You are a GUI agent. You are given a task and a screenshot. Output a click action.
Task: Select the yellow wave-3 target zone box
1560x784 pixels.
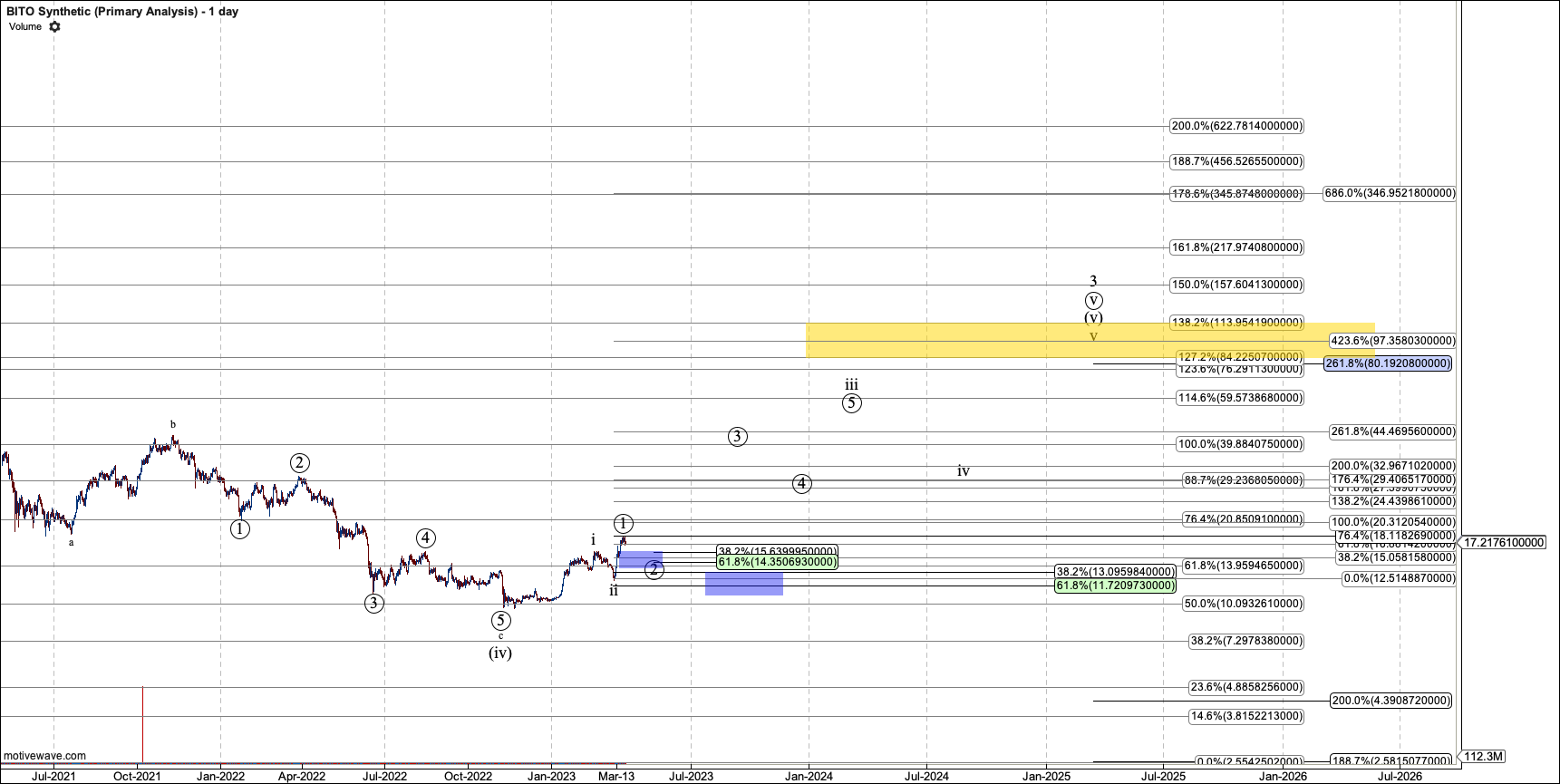(1090, 340)
